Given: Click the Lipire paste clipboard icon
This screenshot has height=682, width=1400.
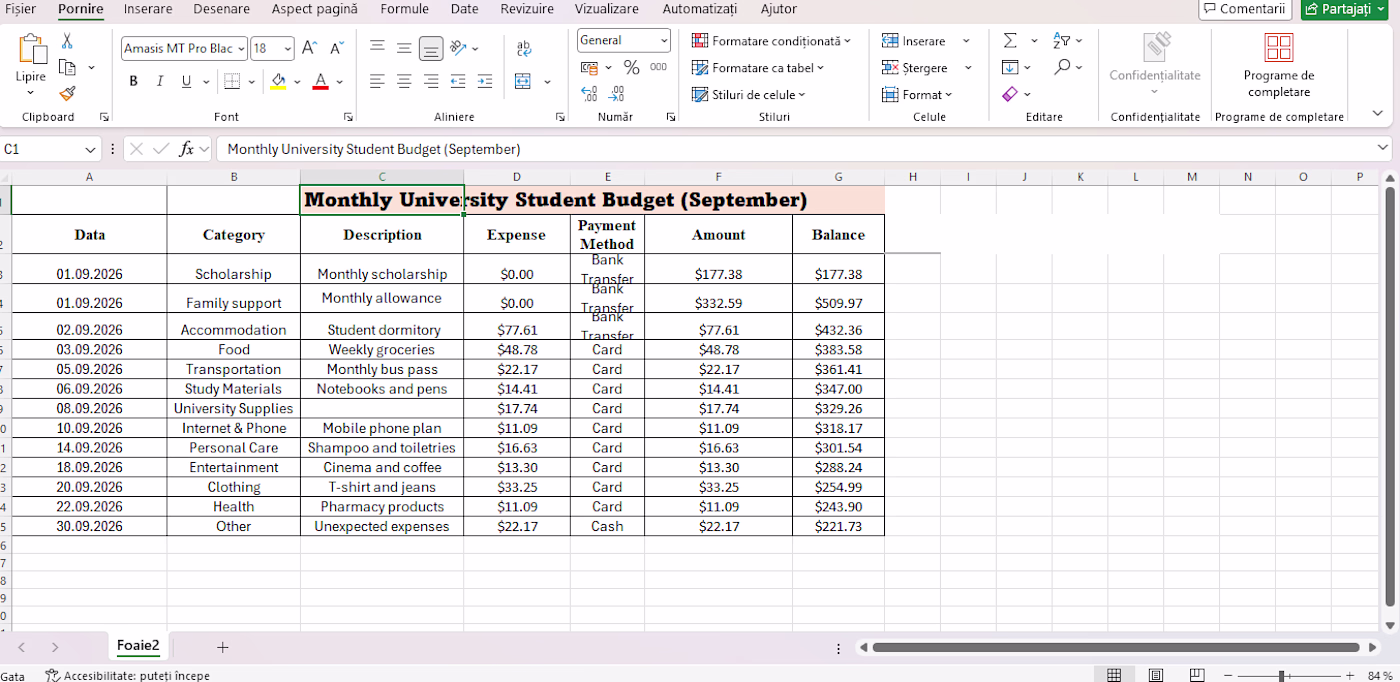Looking at the screenshot, I should [31, 50].
